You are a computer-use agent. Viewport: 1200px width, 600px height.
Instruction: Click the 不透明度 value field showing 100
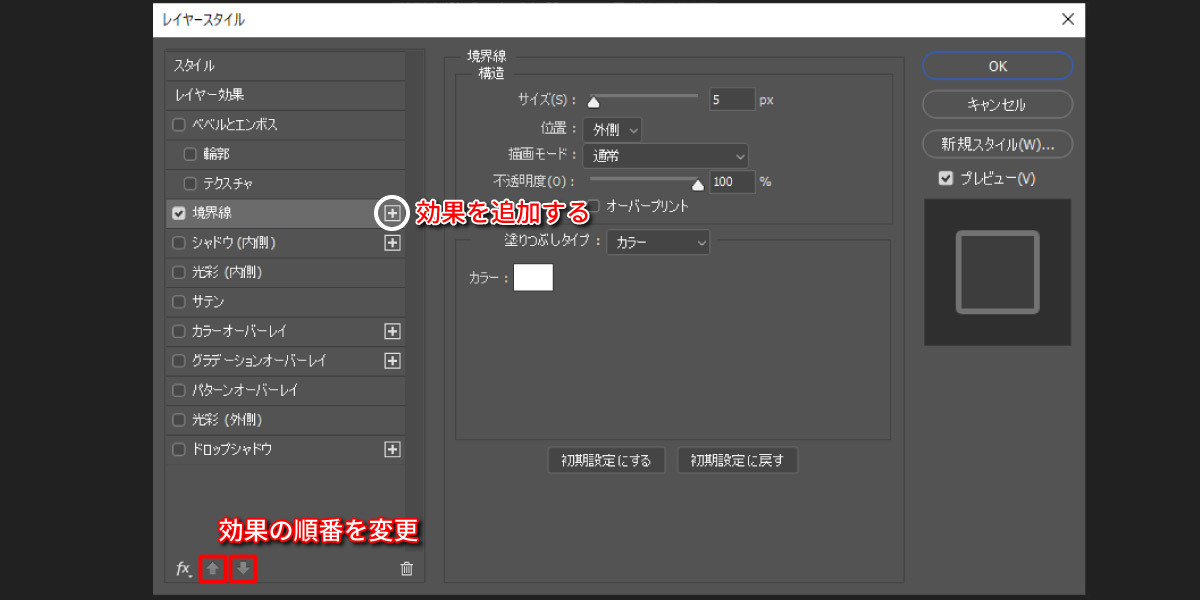point(732,182)
